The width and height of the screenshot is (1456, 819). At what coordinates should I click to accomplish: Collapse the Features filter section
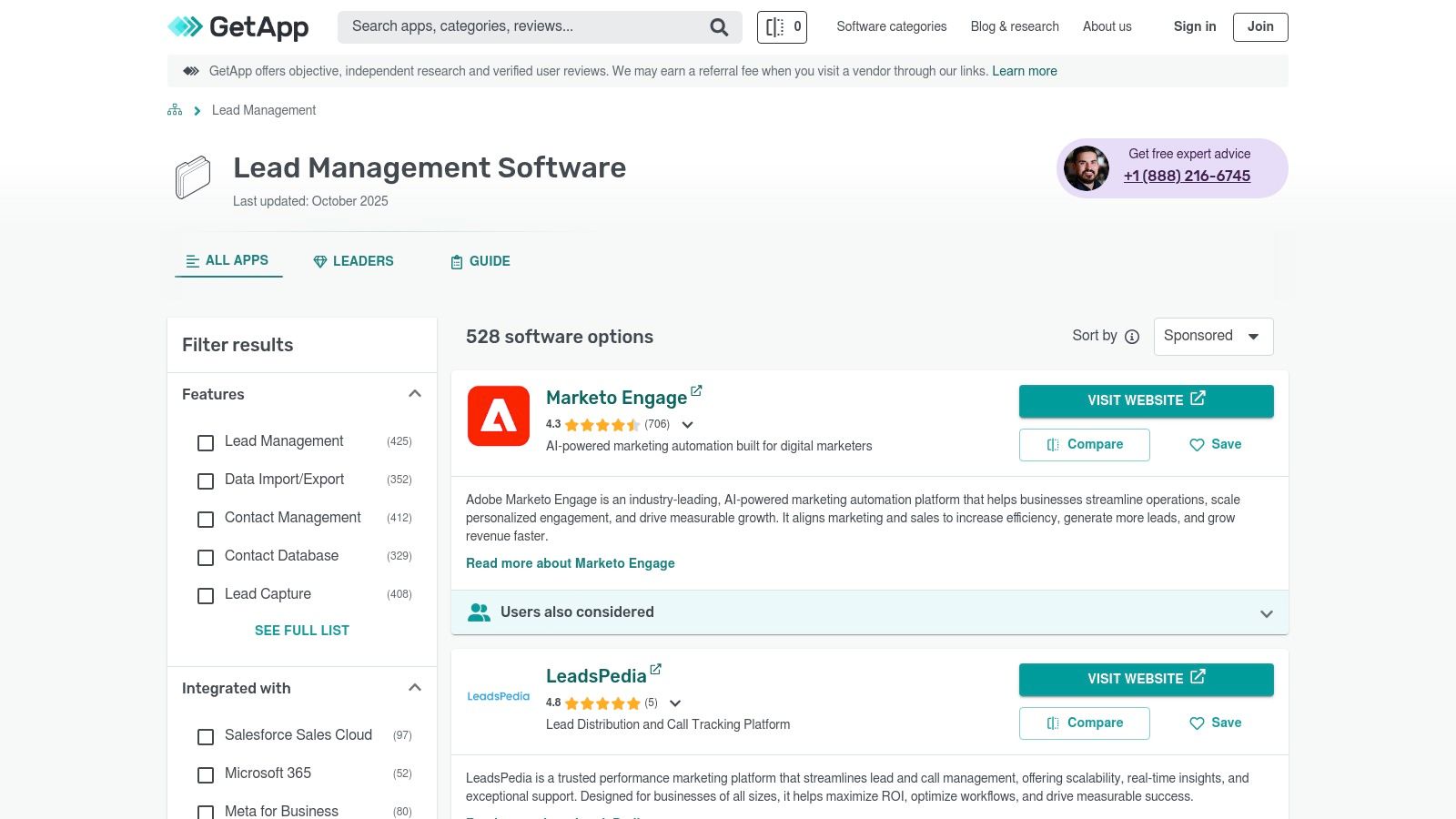(415, 394)
